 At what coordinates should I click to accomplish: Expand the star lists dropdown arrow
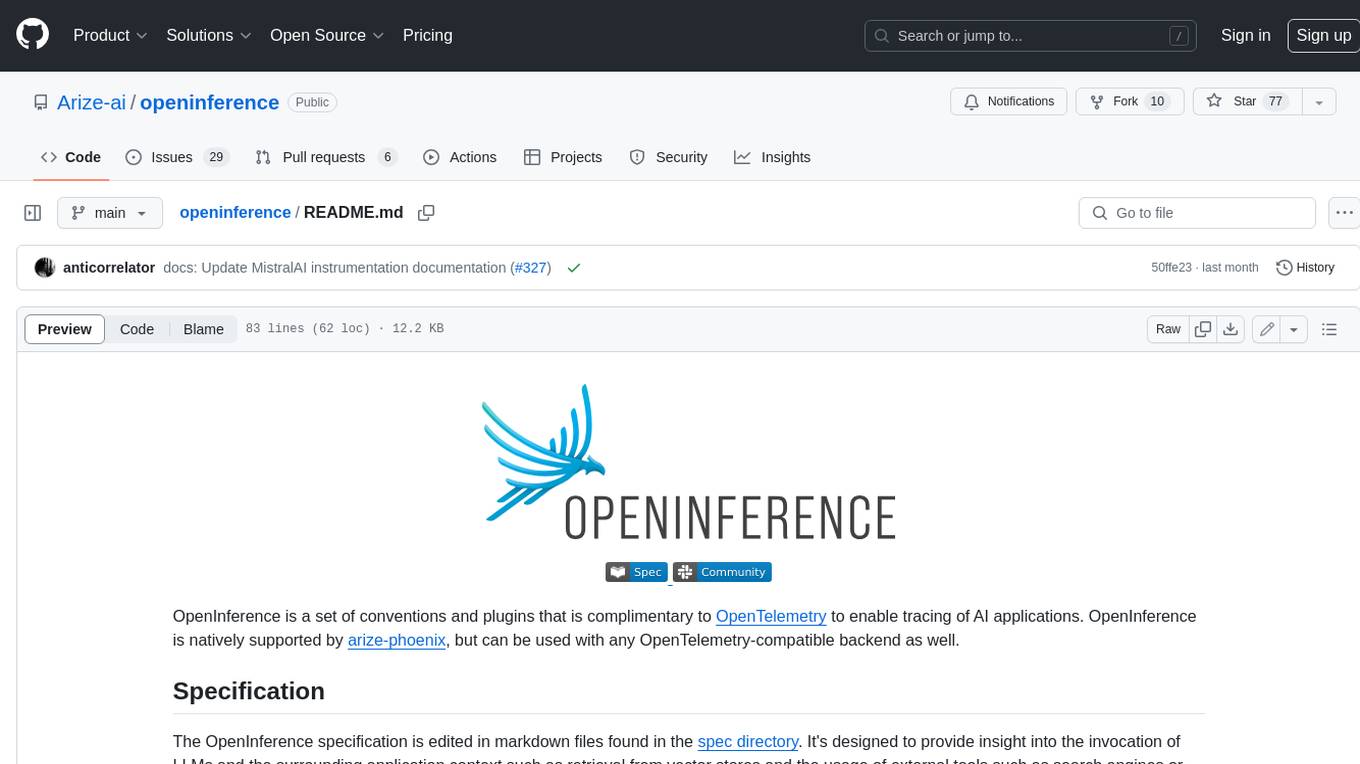click(x=1319, y=102)
